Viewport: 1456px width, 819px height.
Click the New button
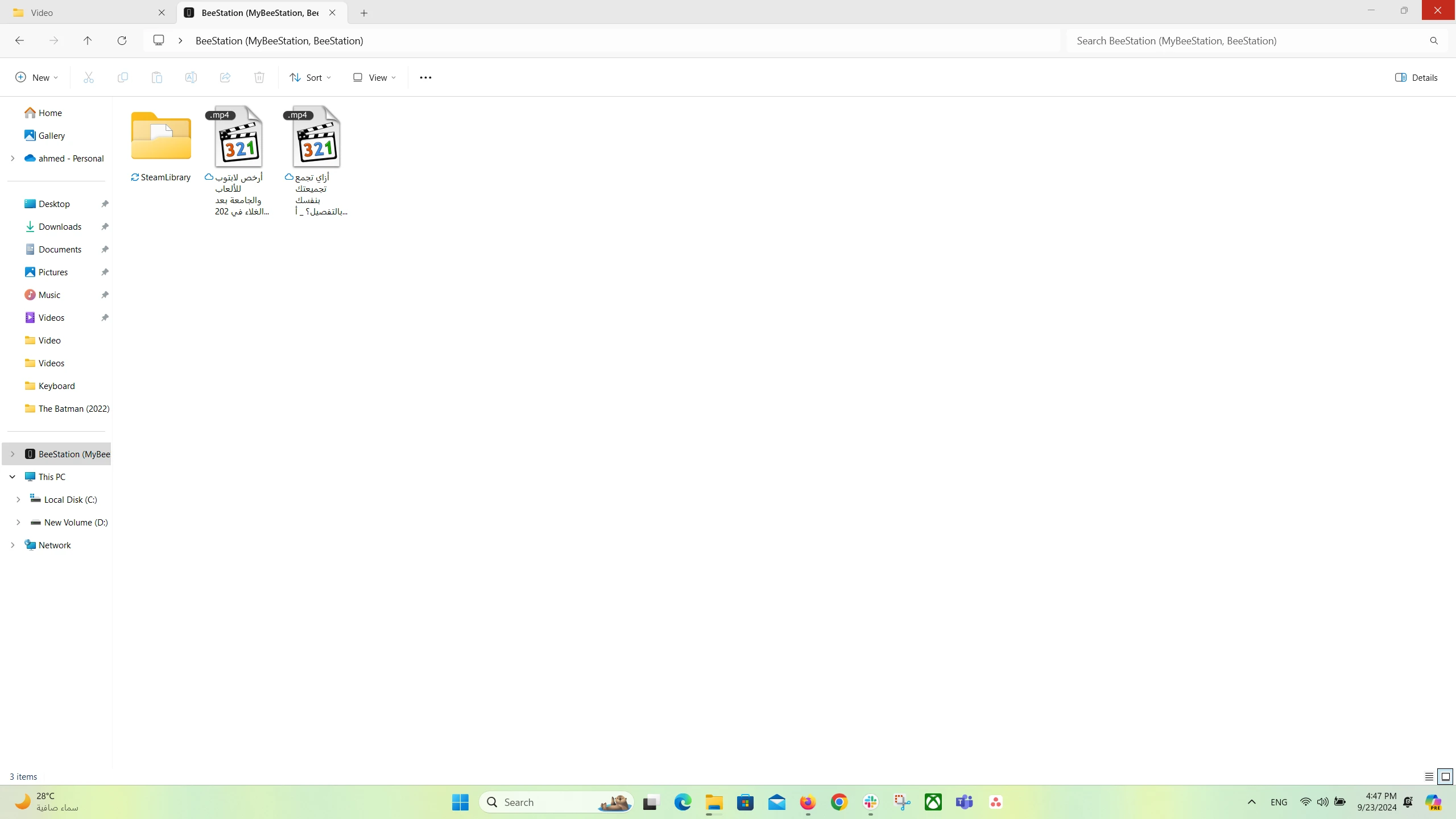point(36,77)
